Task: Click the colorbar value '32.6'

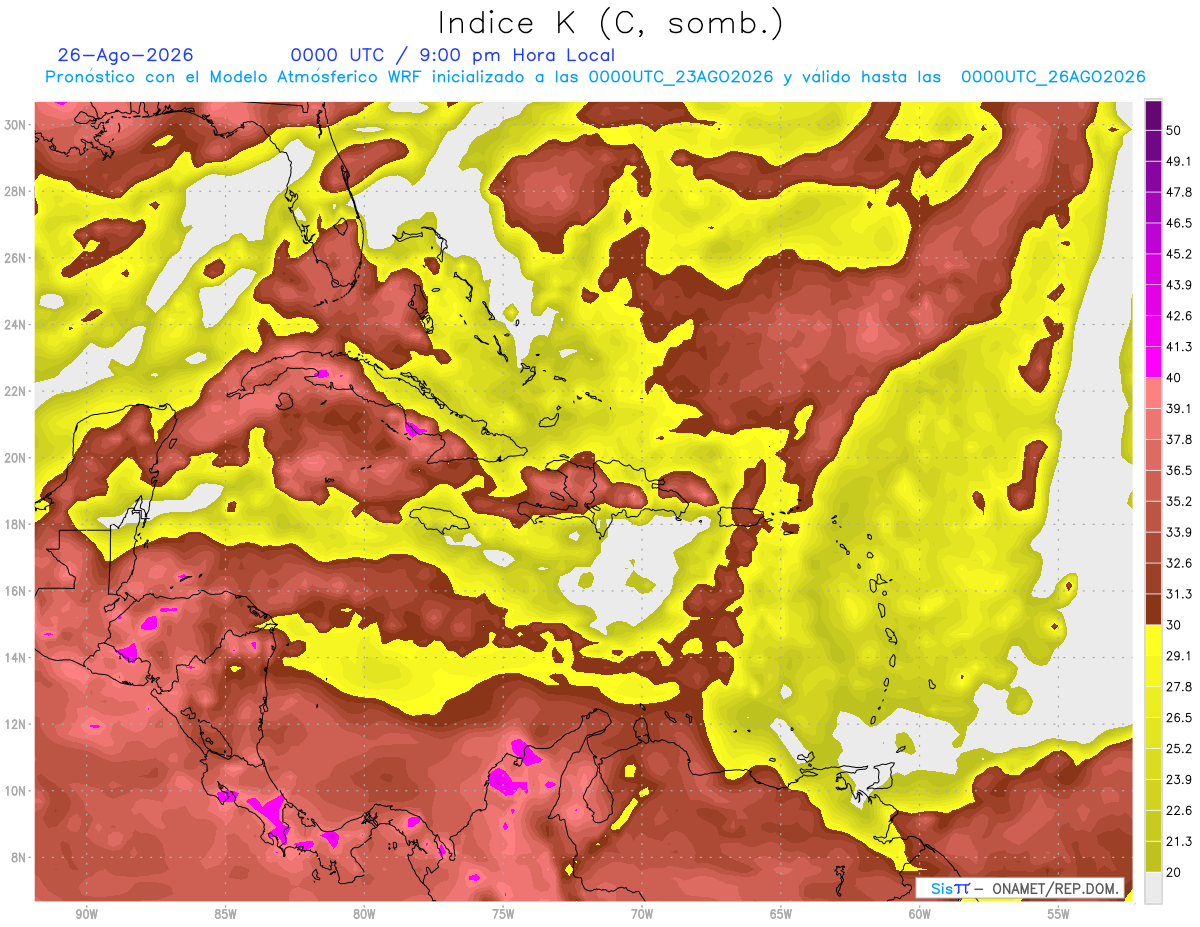Action: 1179,563
